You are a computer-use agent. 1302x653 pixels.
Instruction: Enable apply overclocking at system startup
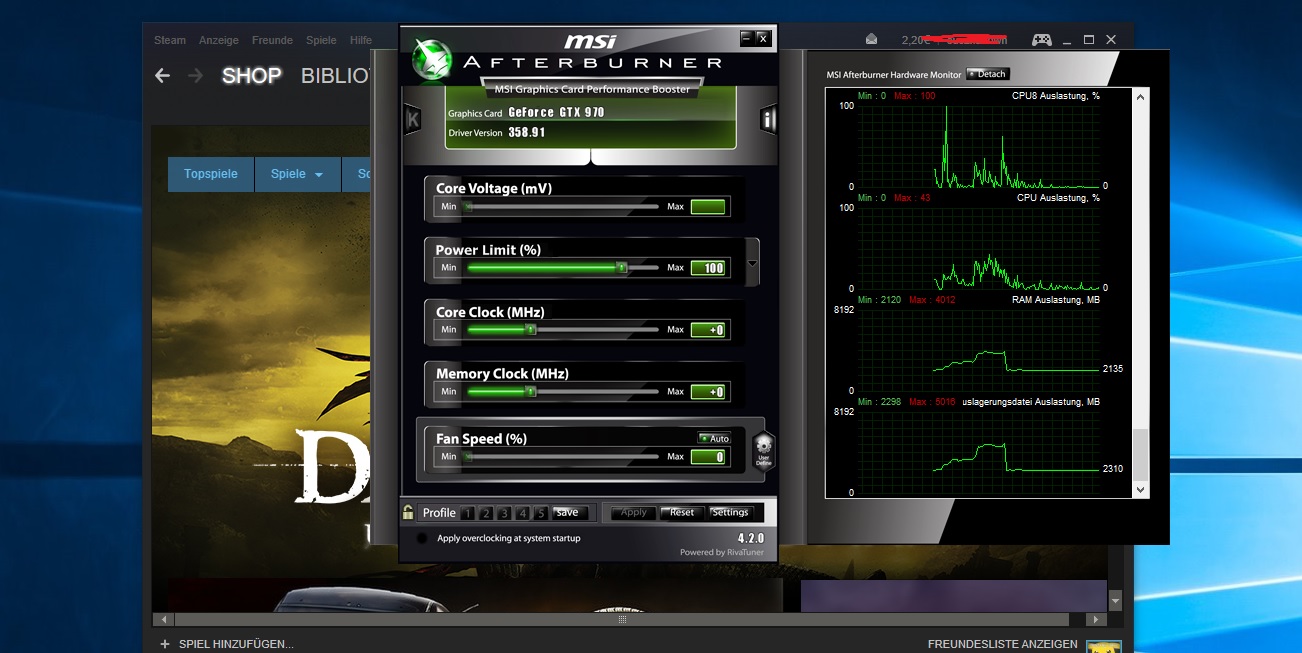click(421, 538)
